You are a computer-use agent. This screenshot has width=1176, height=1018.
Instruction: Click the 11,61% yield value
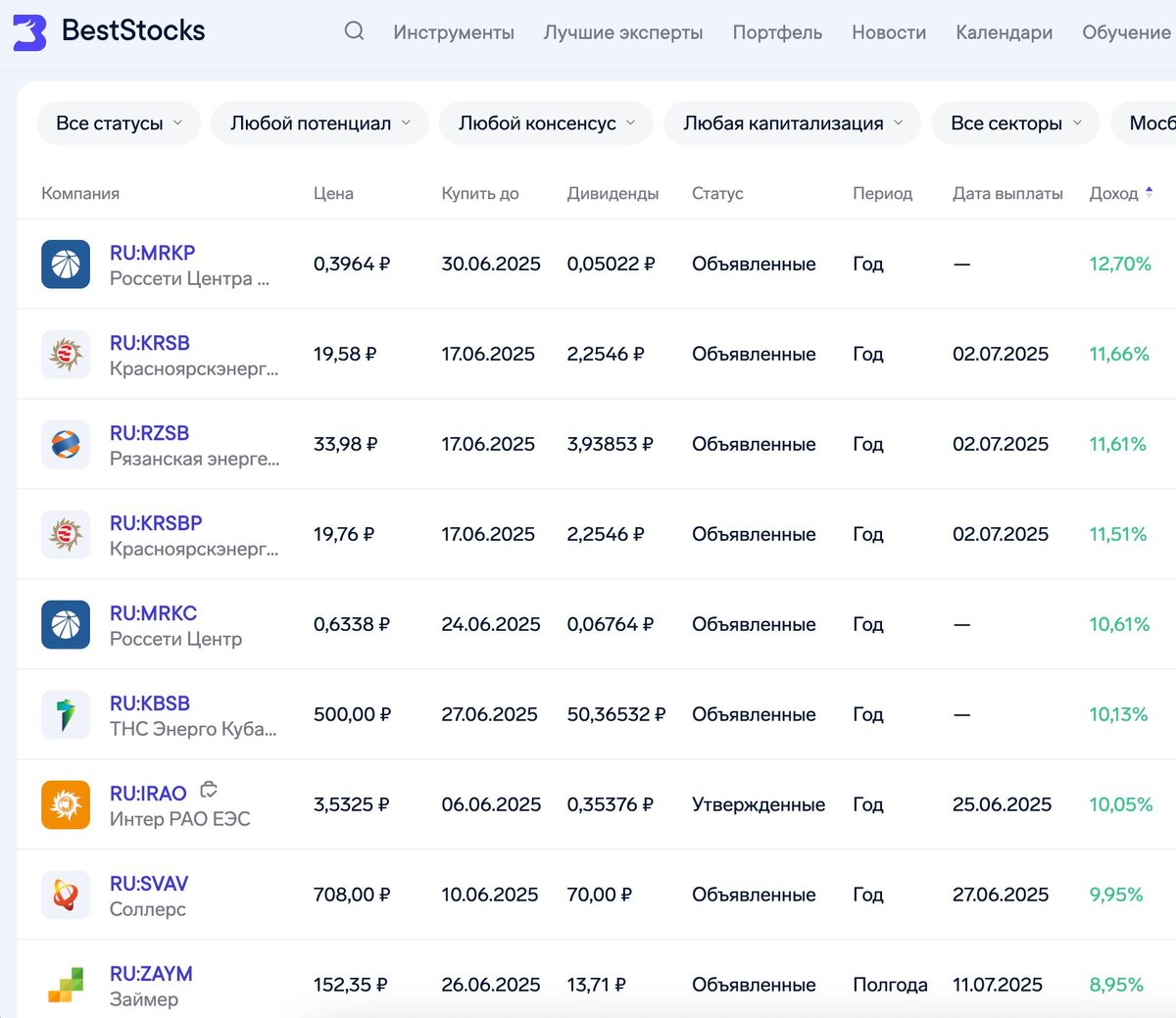point(1117,445)
